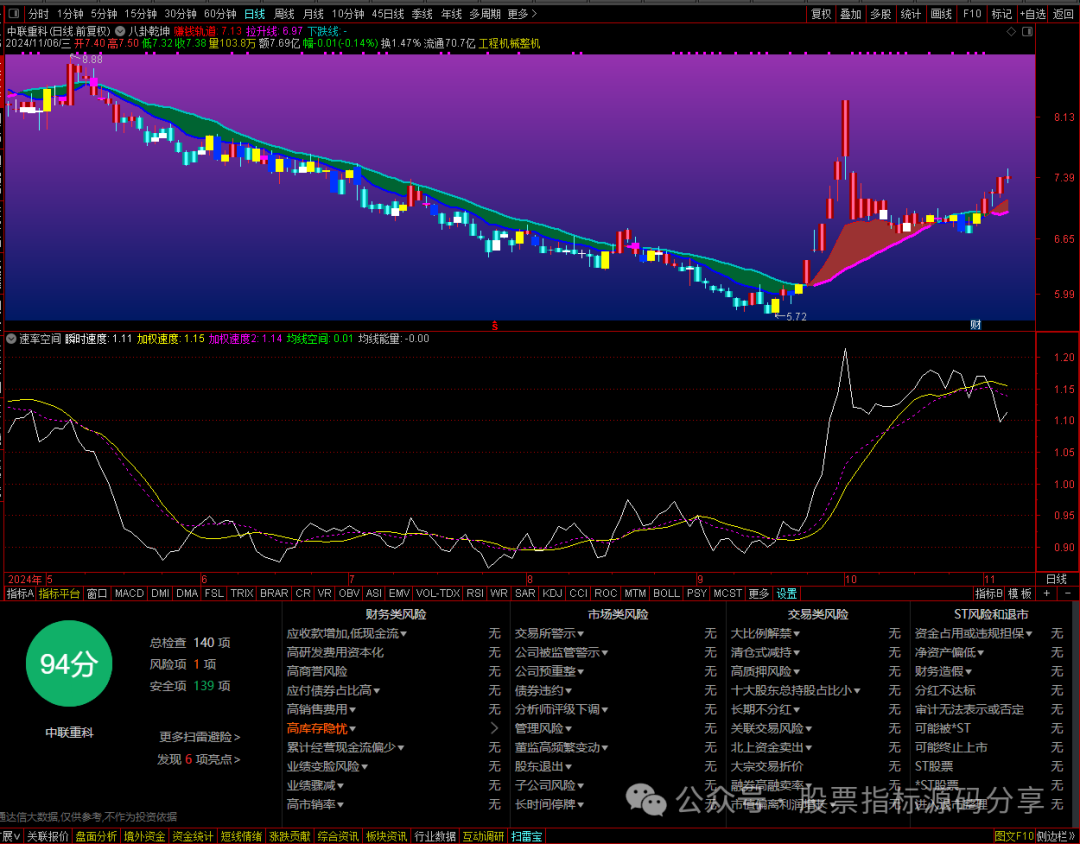This screenshot has width=1080, height=844.
Task: Click the 画线 drawing tool button
Action: (x=942, y=14)
